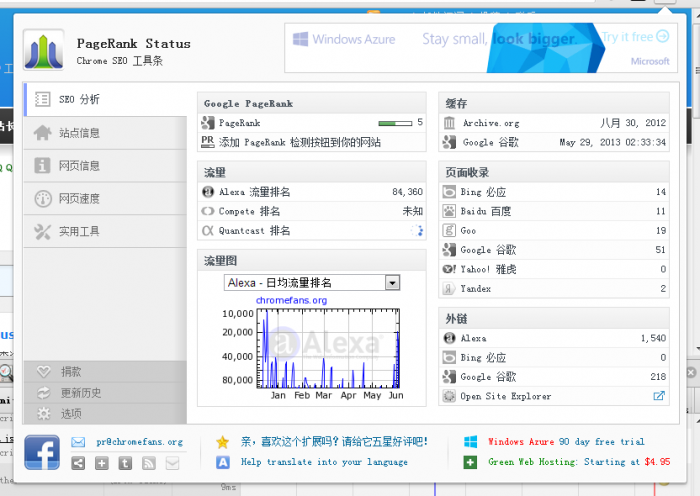Click the 捐款 donation item
700x496 pixels.
tap(106, 371)
